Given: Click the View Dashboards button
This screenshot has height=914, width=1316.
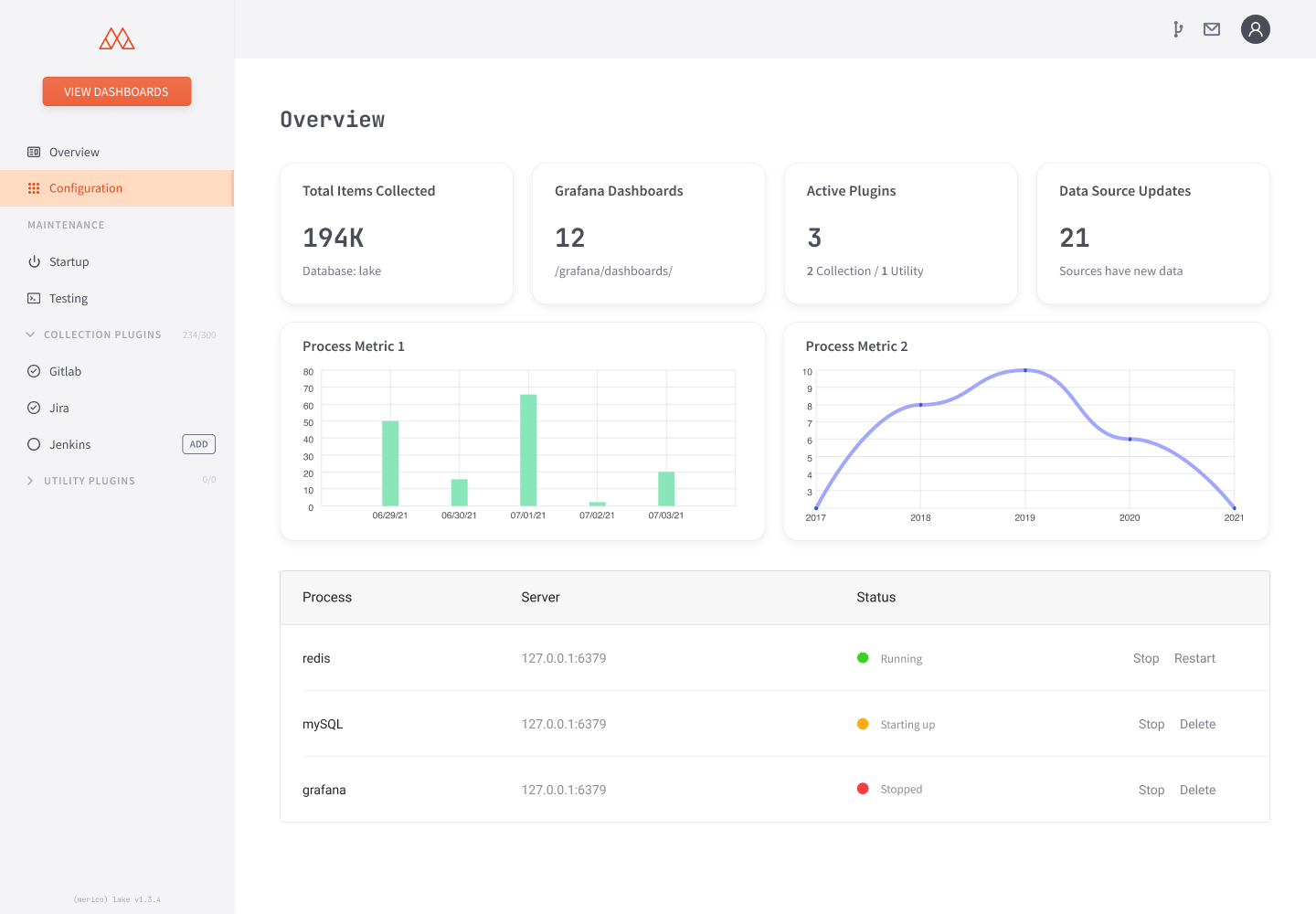Looking at the screenshot, I should 116,91.
